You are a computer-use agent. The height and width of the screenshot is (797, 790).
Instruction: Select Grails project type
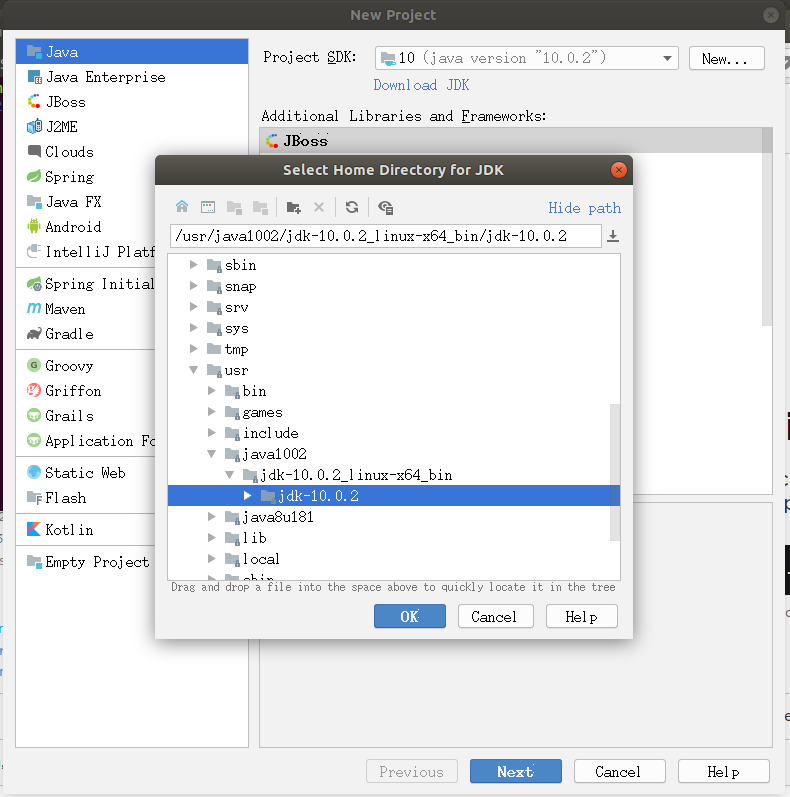(85, 415)
